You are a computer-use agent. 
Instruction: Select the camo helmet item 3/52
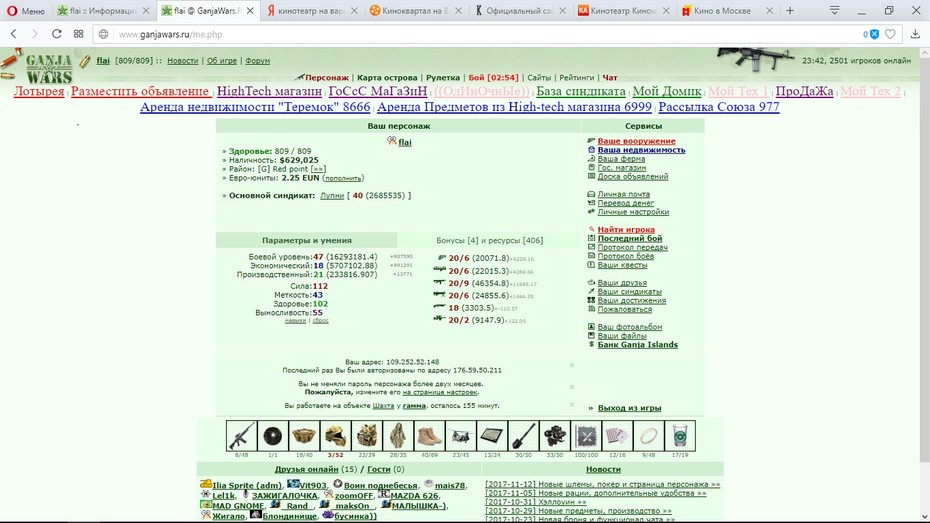pos(336,436)
